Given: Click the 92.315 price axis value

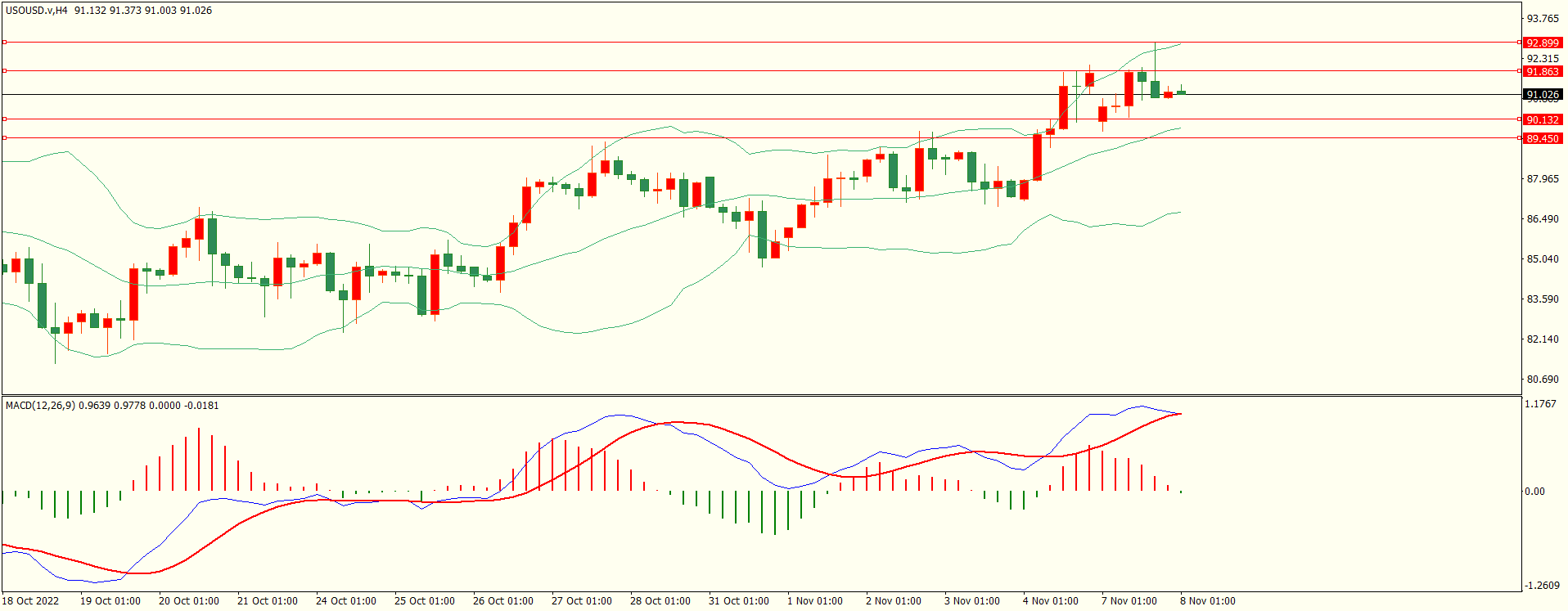Looking at the screenshot, I should tap(1543, 59).
